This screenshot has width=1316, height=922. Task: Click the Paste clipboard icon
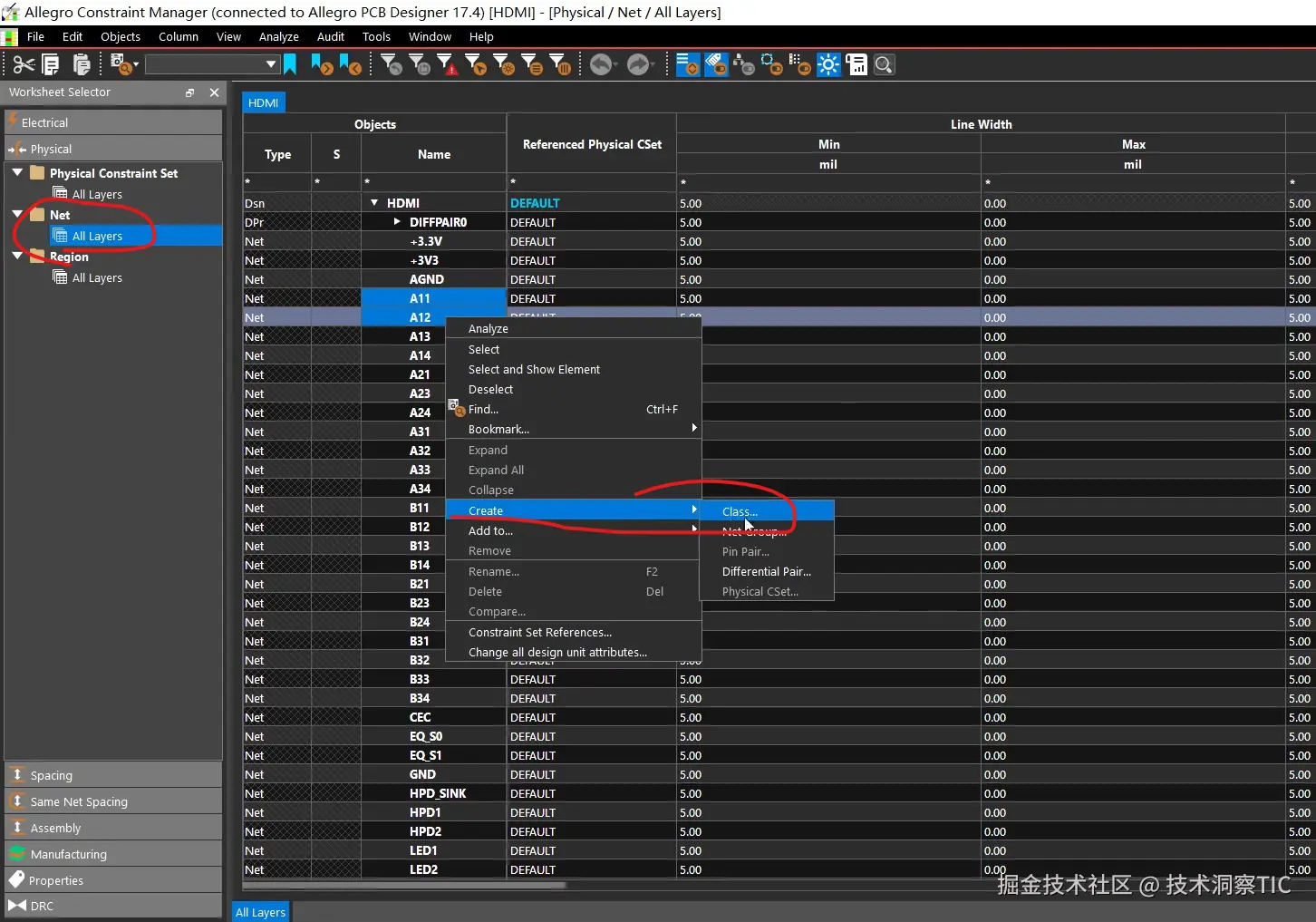[82, 64]
